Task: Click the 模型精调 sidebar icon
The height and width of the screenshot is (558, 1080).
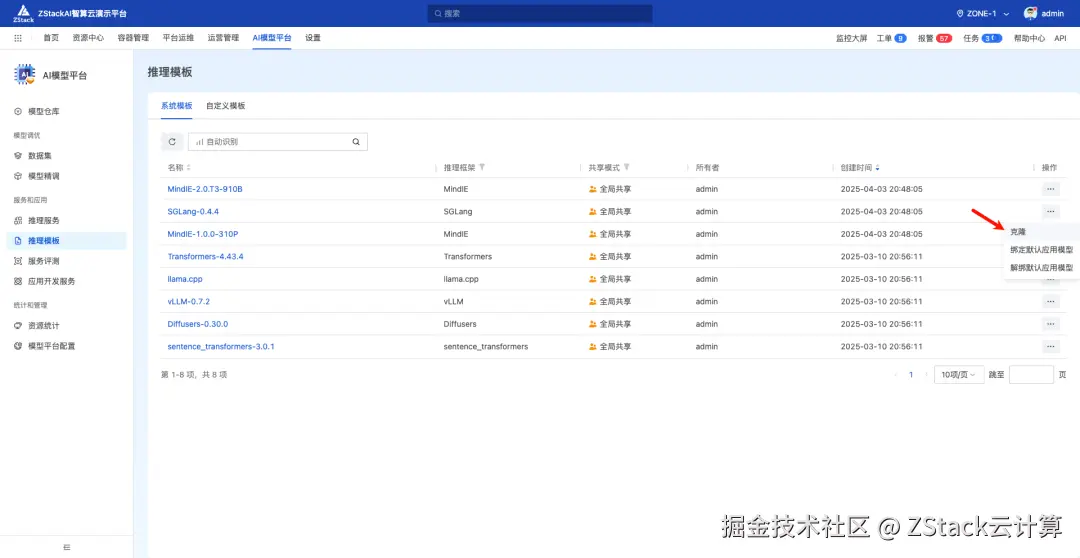Action: [18, 176]
